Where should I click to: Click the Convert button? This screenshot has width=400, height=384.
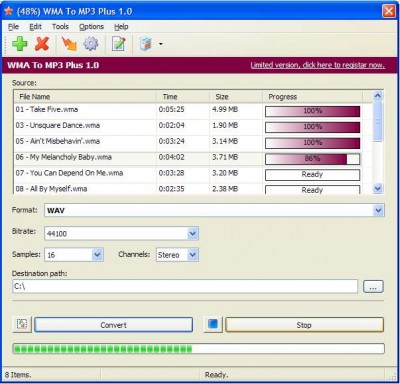(x=113, y=325)
